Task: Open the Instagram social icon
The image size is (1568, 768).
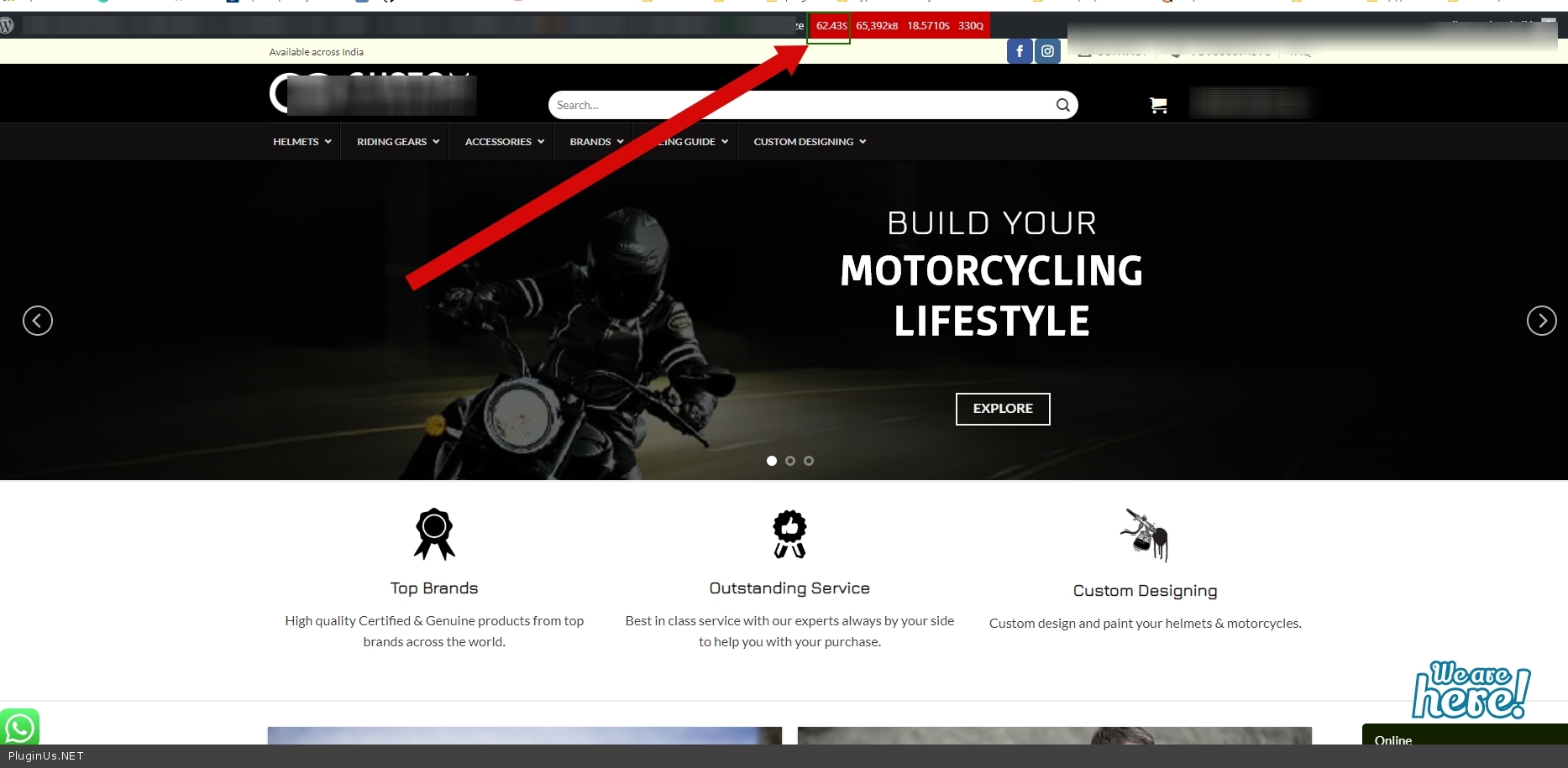Action: coord(1047,51)
